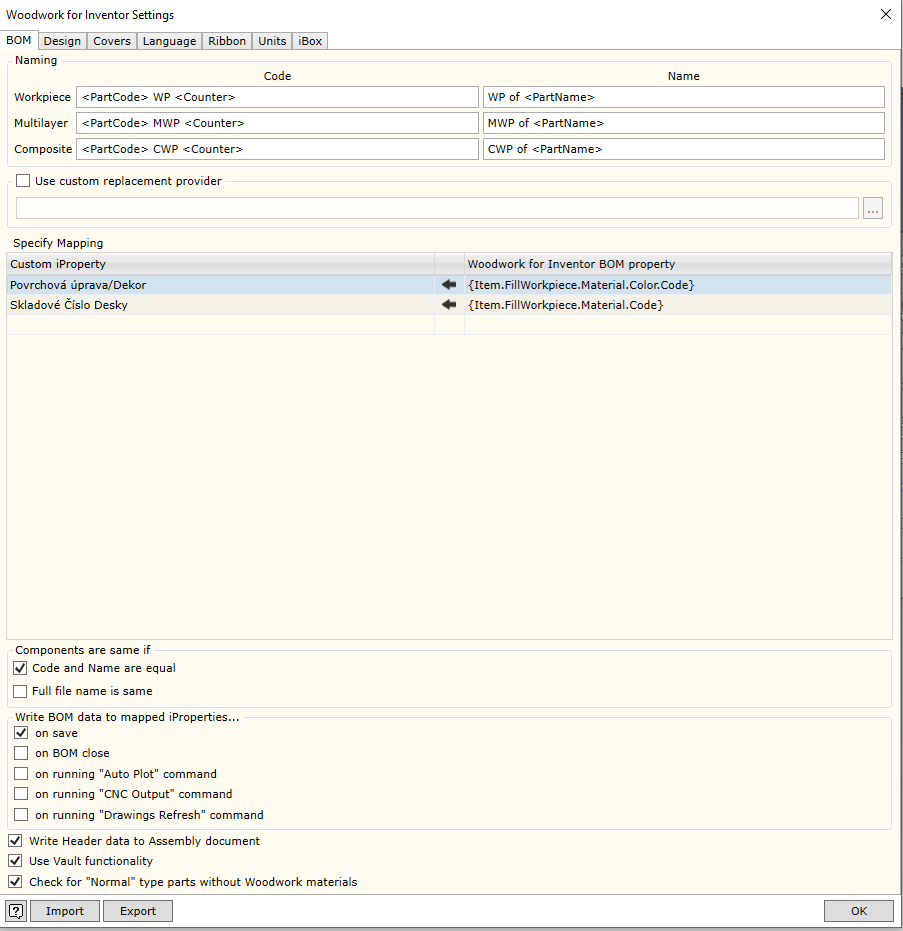Open the Covers tab

112,41
